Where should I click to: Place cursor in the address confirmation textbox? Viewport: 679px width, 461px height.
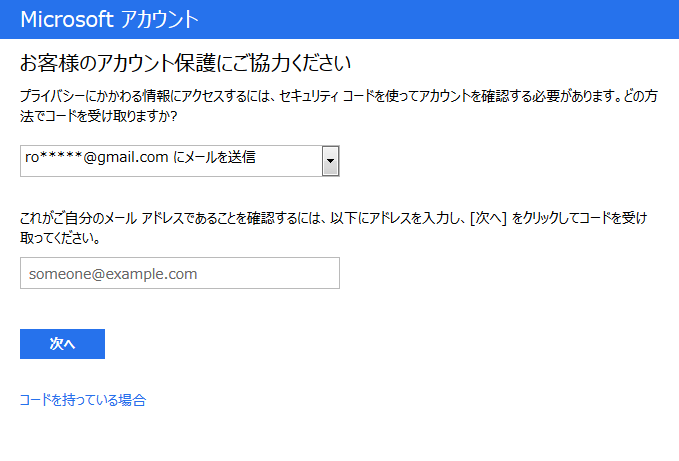click(180, 273)
